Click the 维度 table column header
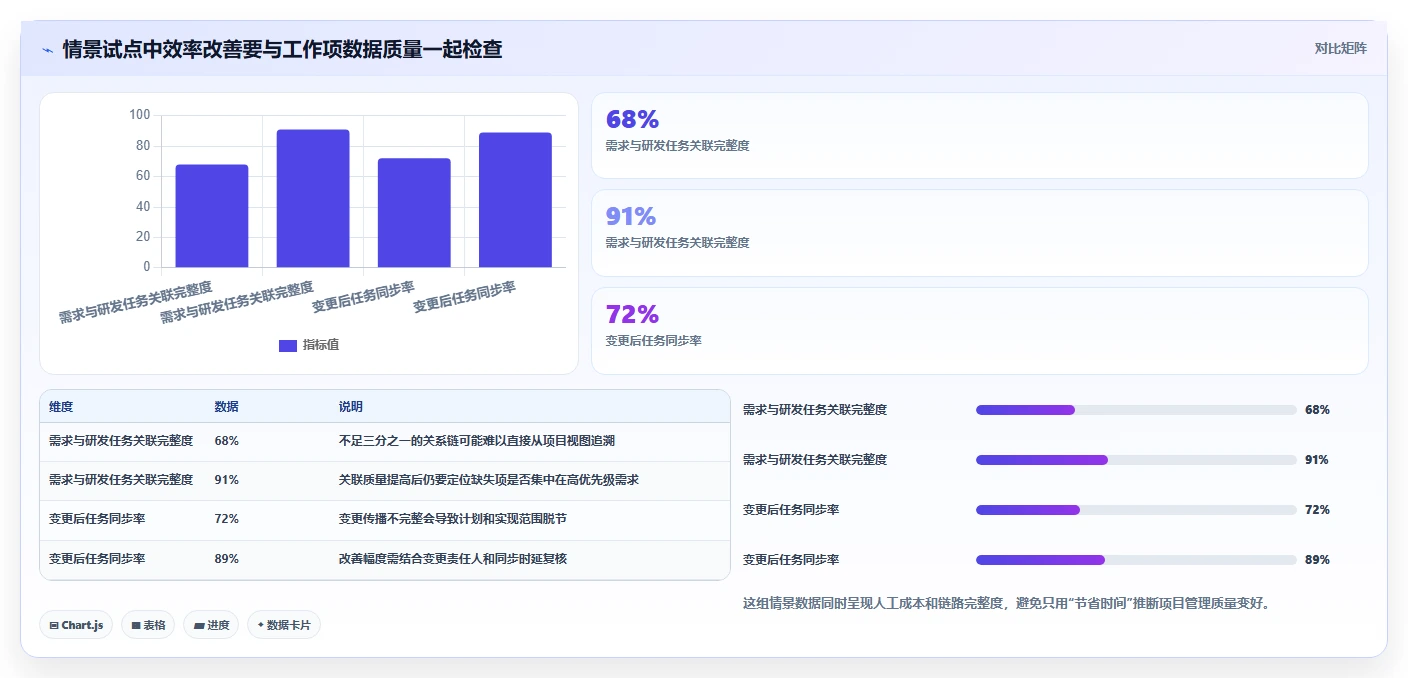 [x=61, y=407]
